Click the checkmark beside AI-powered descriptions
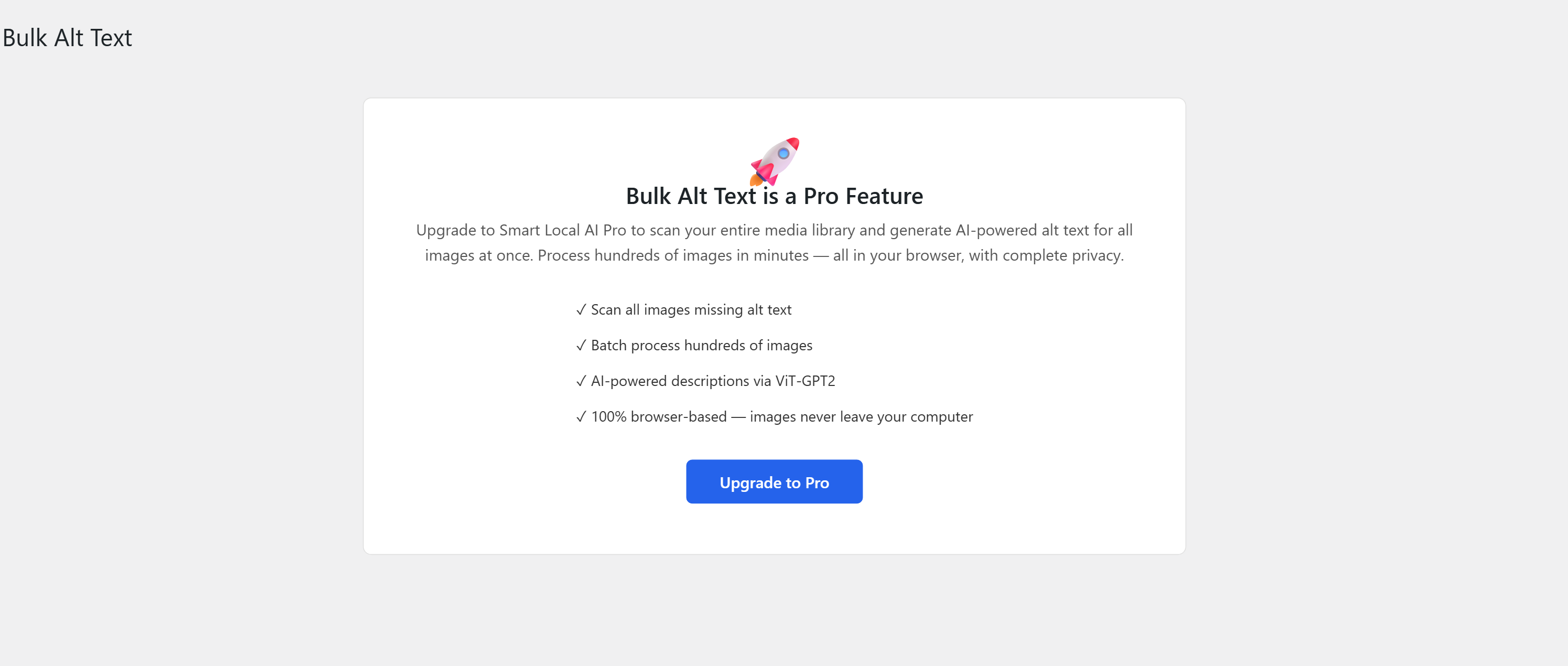 pyautogui.click(x=581, y=381)
